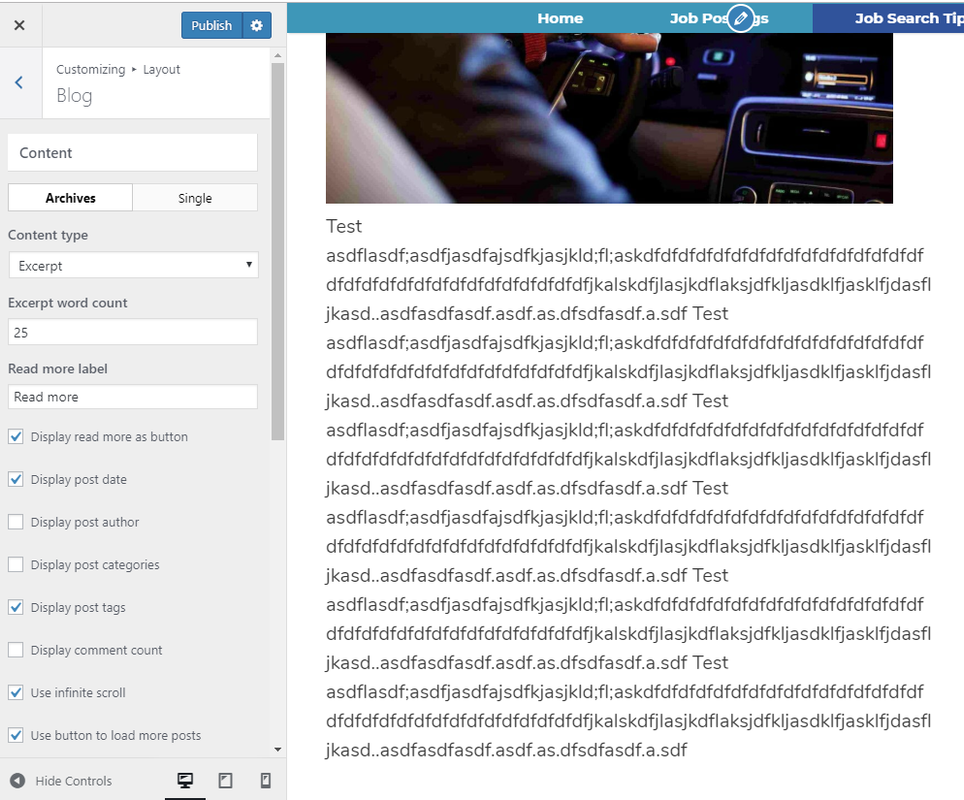This screenshot has width=964, height=800.
Task: Switch to tablet preview device icon
Action: (x=226, y=780)
